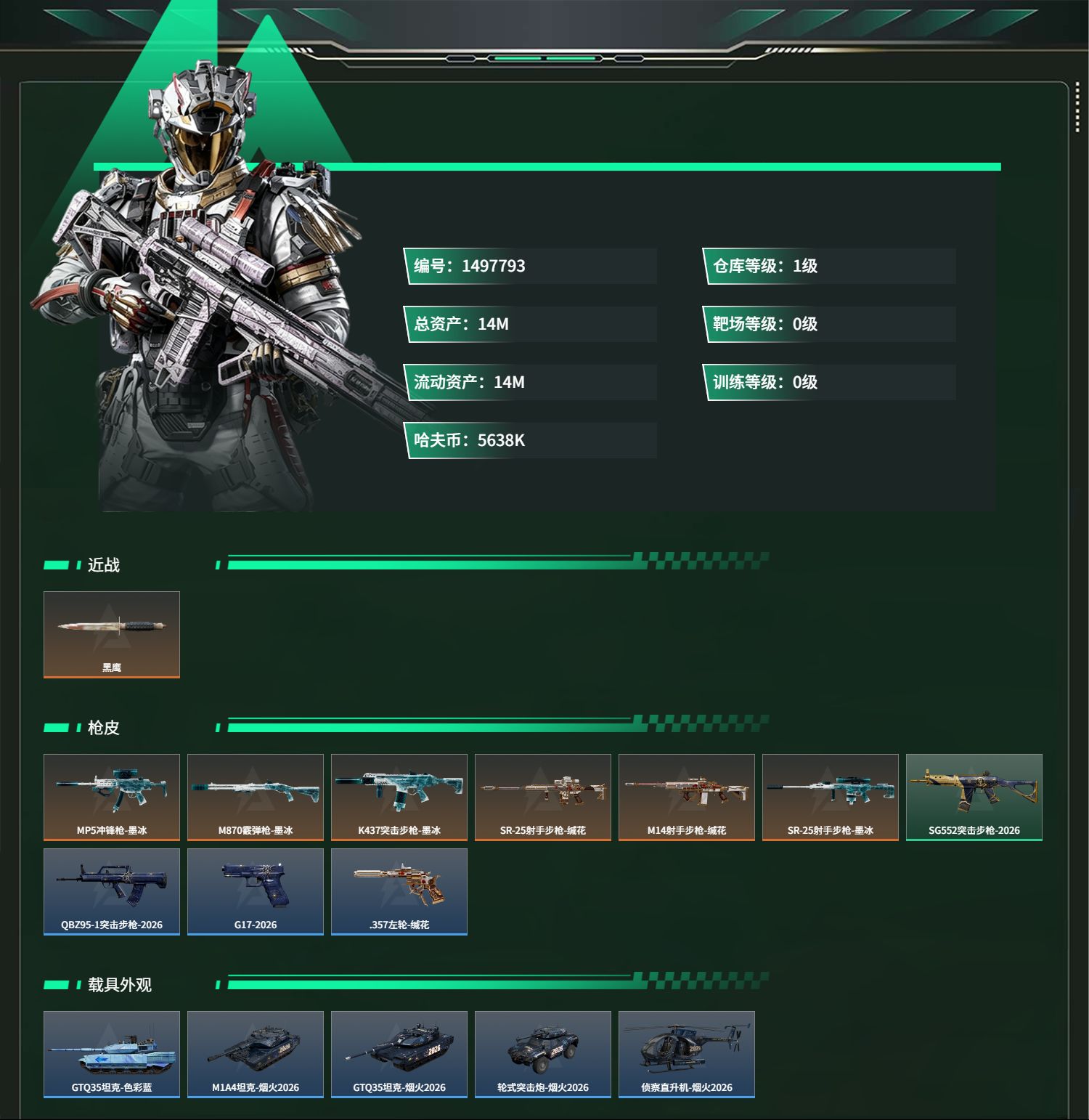1089x1120 pixels.
Task: Click the 枪皮 section heading
Action: coord(104,728)
